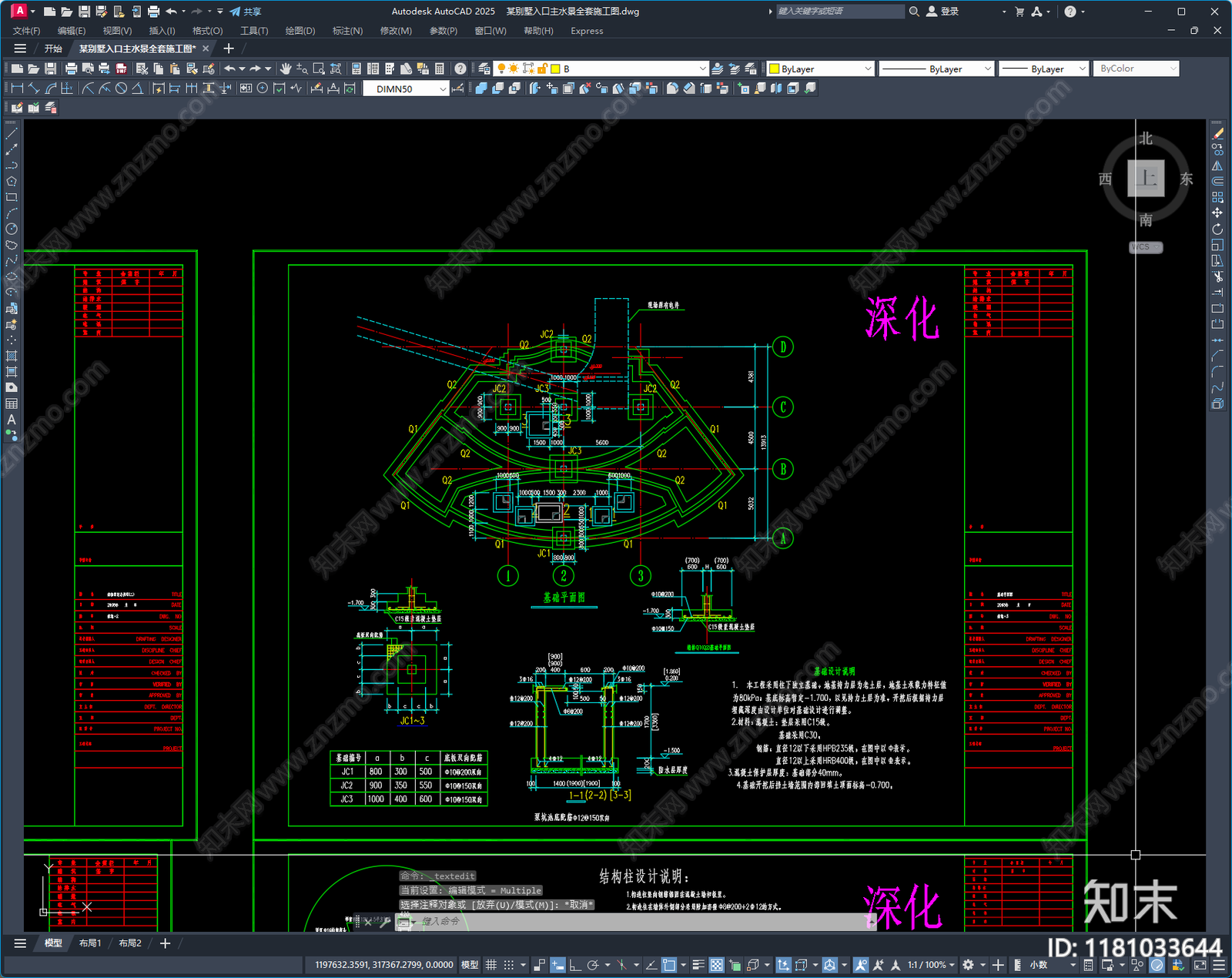The image size is (1232, 978).
Task: Select the Angular dimension tool
Action: click(137, 89)
